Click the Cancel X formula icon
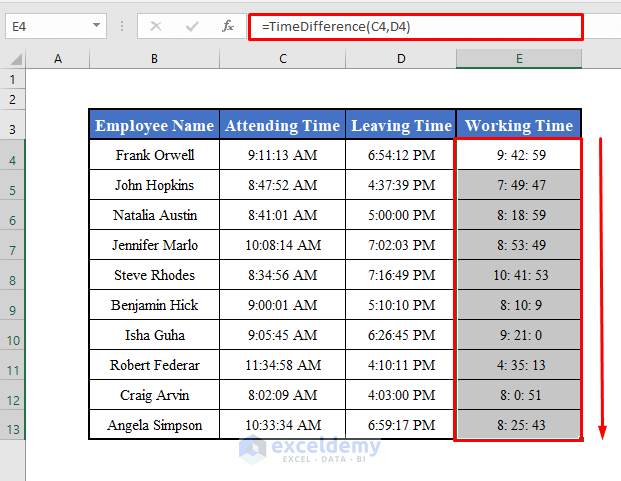Image resolution: width=621 pixels, height=481 pixels. coord(156,27)
